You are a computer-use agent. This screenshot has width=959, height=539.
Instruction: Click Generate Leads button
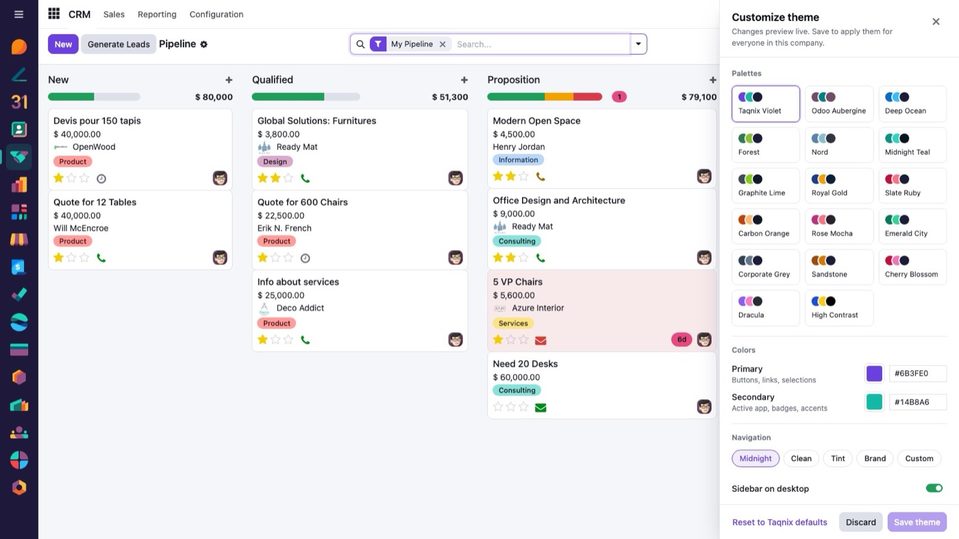[x=119, y=44]
